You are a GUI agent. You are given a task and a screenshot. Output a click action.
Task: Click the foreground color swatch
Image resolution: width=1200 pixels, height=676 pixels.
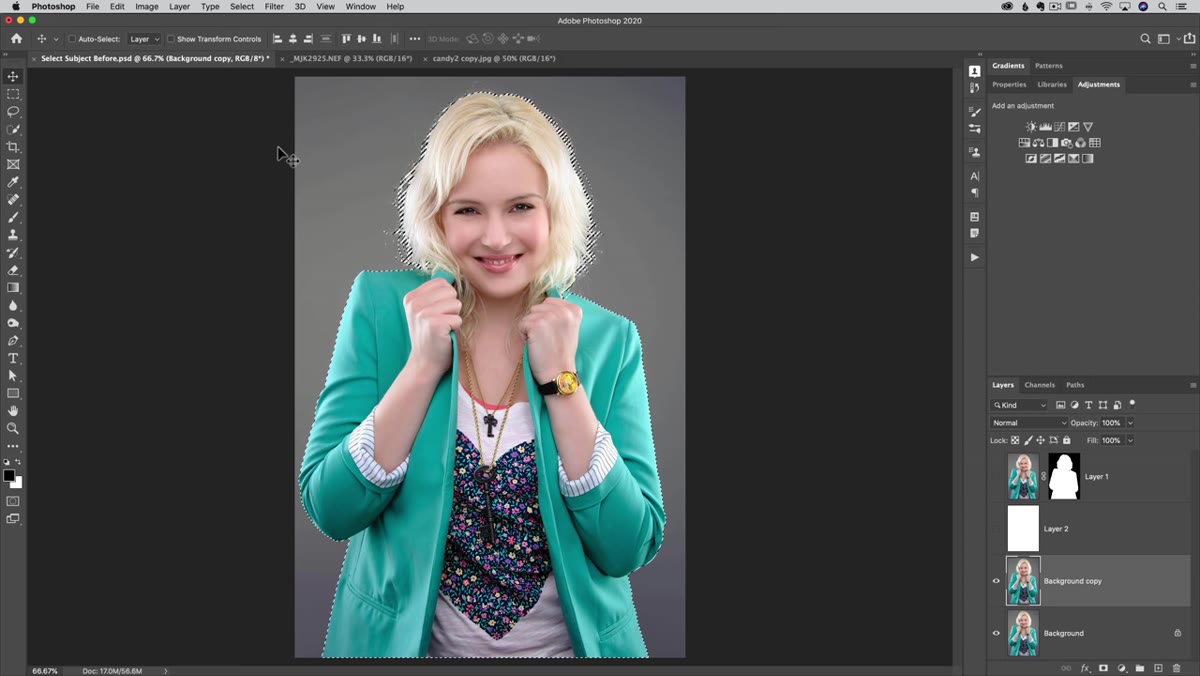(9, 476)
